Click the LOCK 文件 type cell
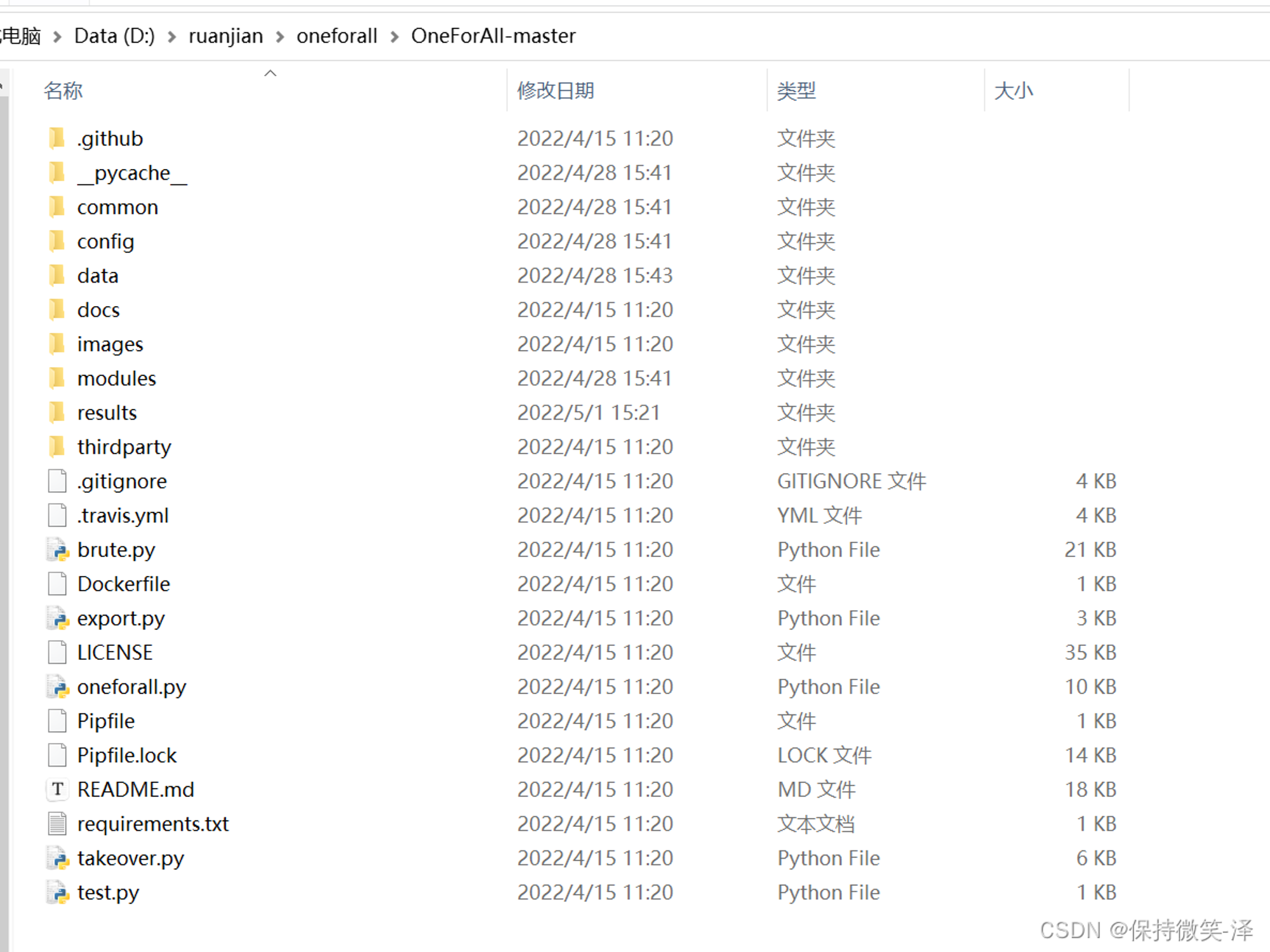This screenshot has width=1270, height=952. pyautogui.click(x=824, y=755)
